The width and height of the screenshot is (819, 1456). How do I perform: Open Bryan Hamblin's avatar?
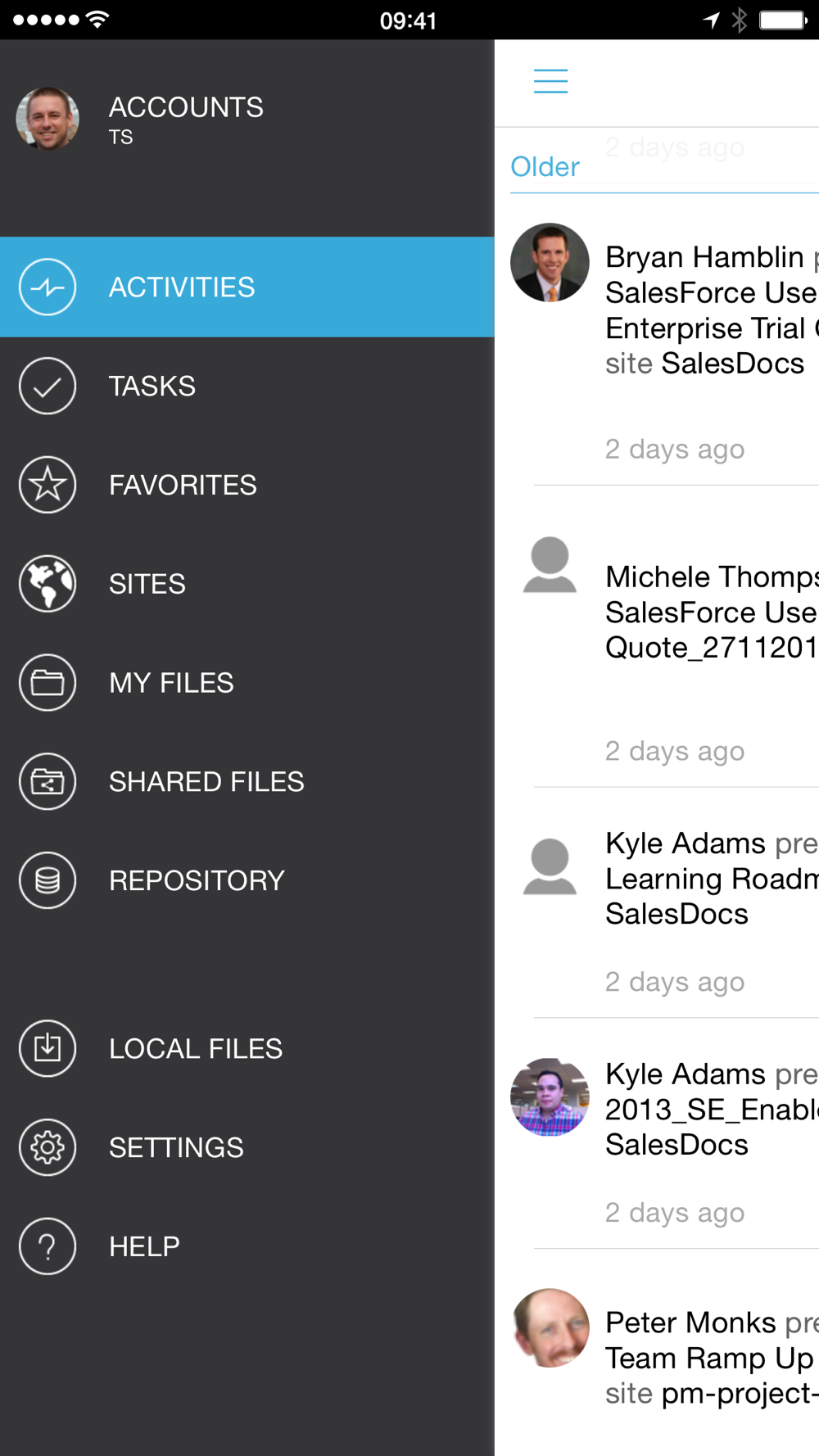click(550, 263)
